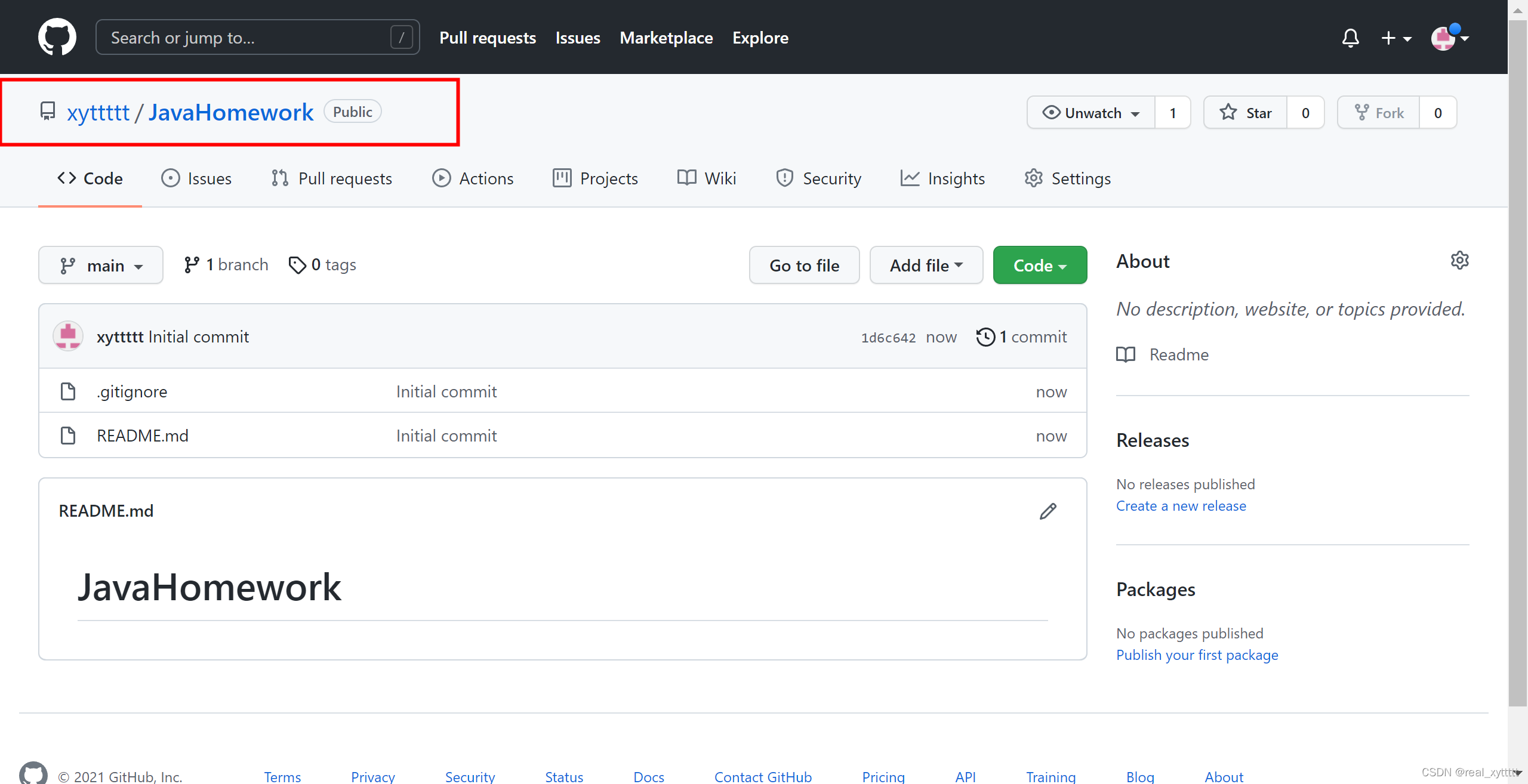The height and width of the screenshot is (784, 1528).
Task: Click the Fork button
Action: click(1379, 113)
